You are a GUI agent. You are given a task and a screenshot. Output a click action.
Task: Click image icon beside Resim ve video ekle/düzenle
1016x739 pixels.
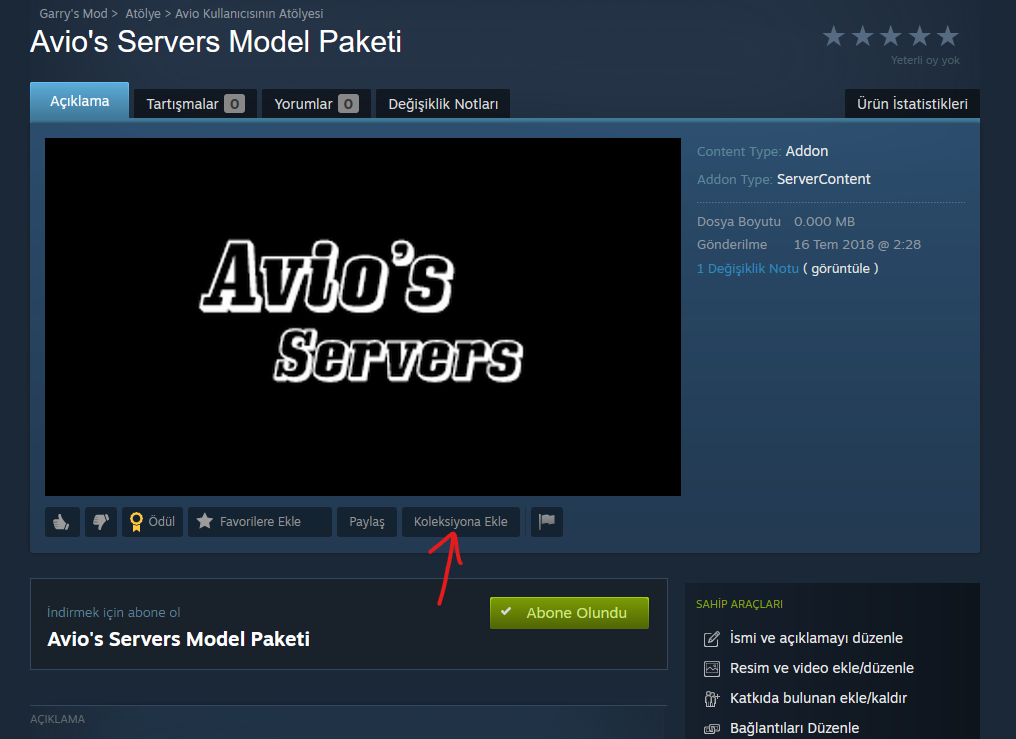(711, 668)
